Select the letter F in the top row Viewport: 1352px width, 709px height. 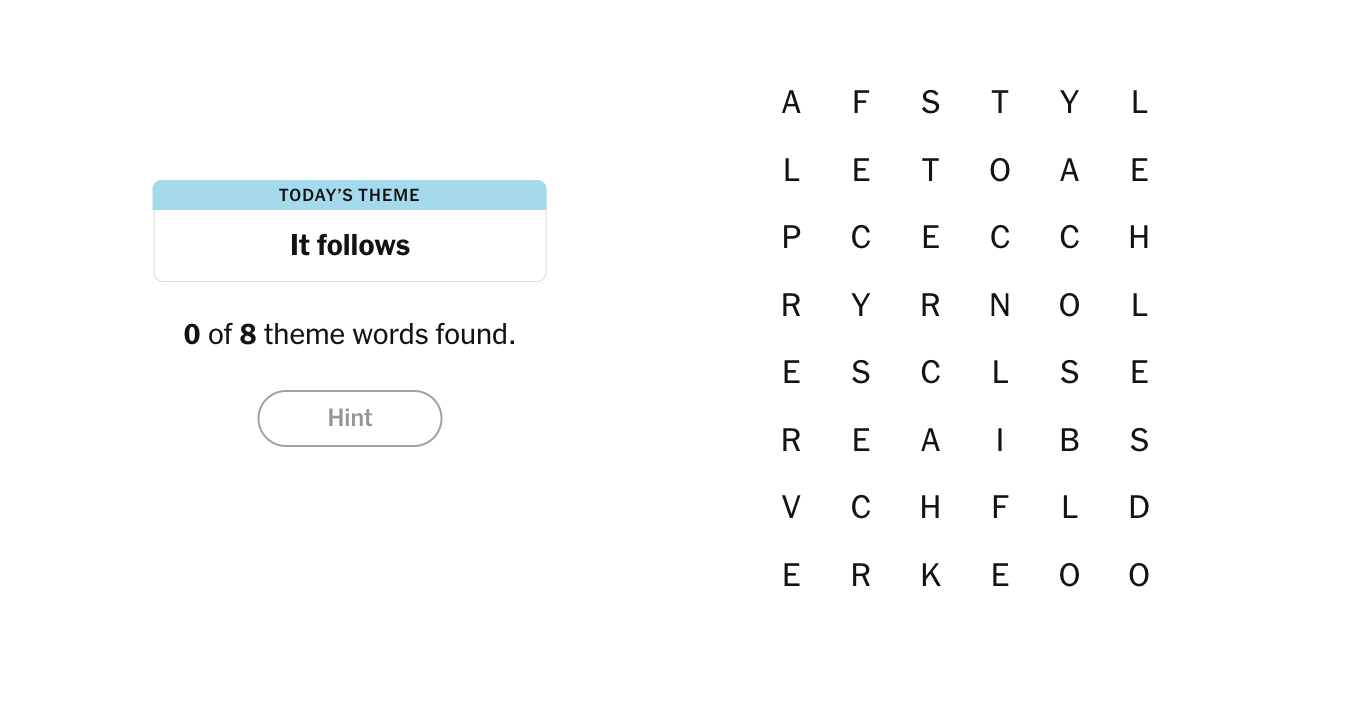pos(860,102)
